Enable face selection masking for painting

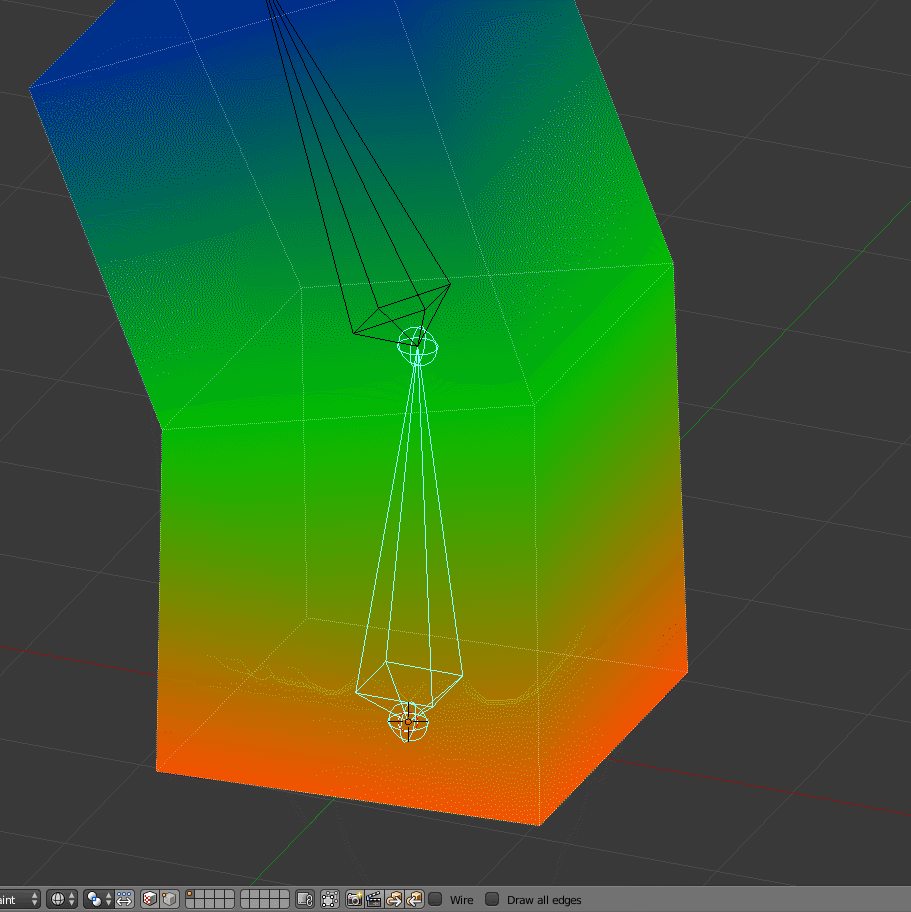[150, 899]
